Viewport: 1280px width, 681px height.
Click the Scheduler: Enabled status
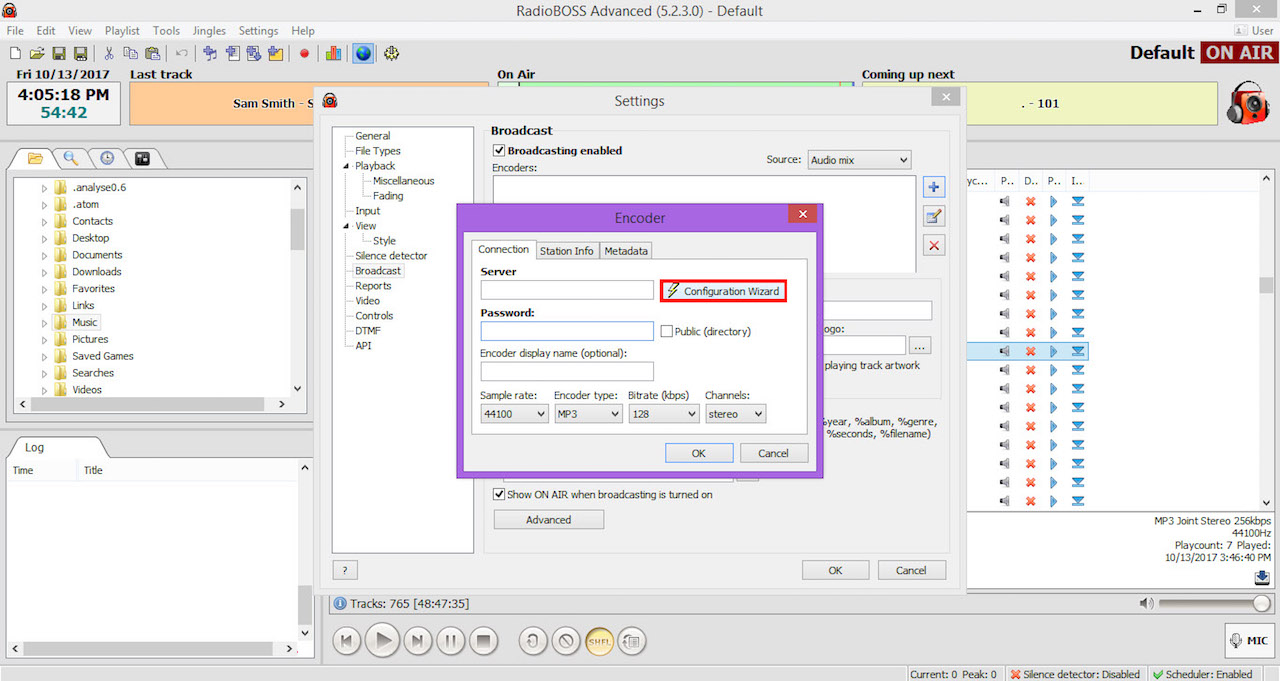[x=1202, y=674]
